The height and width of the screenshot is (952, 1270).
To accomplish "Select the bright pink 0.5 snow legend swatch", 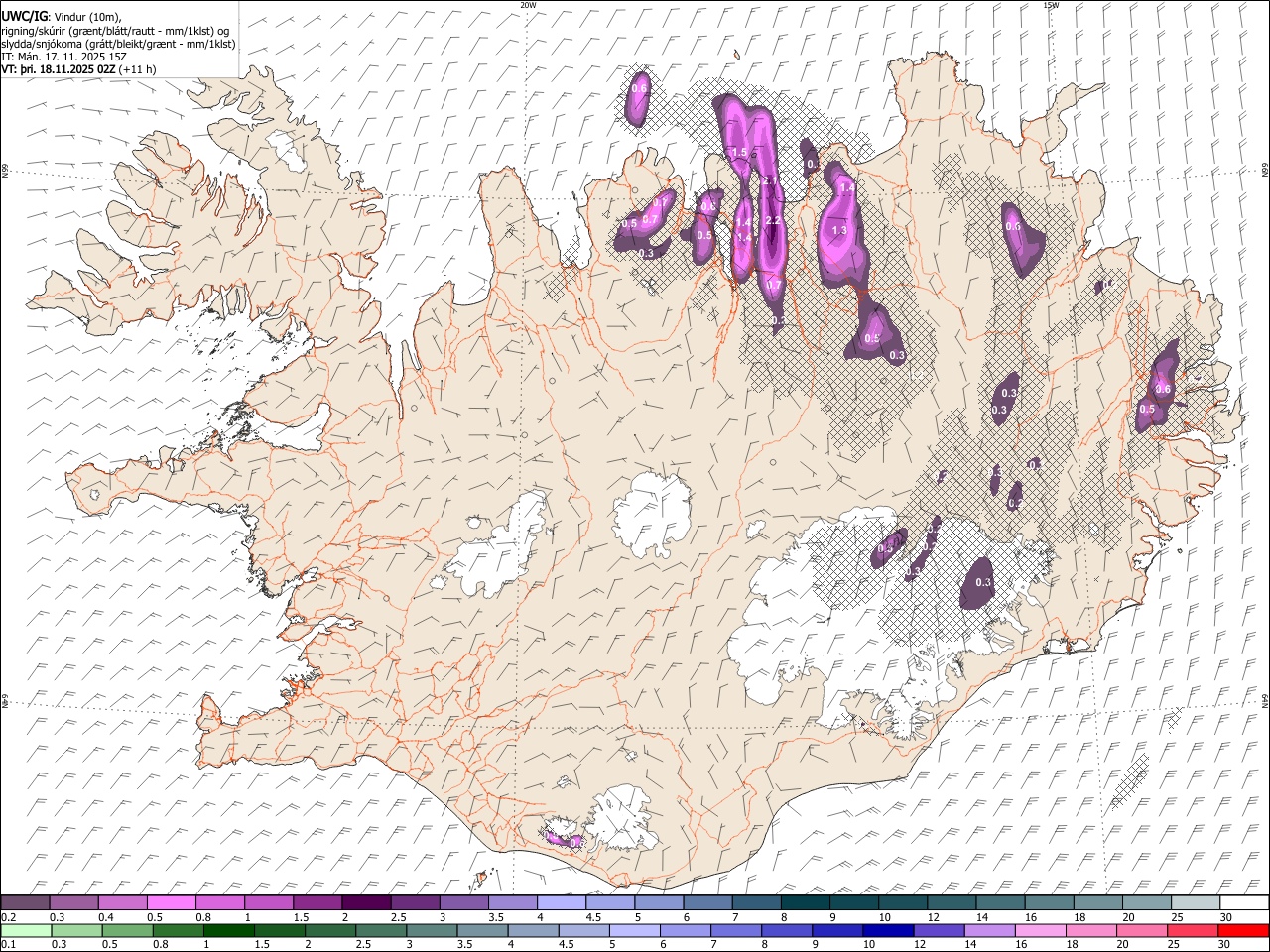I will point(171,902).
